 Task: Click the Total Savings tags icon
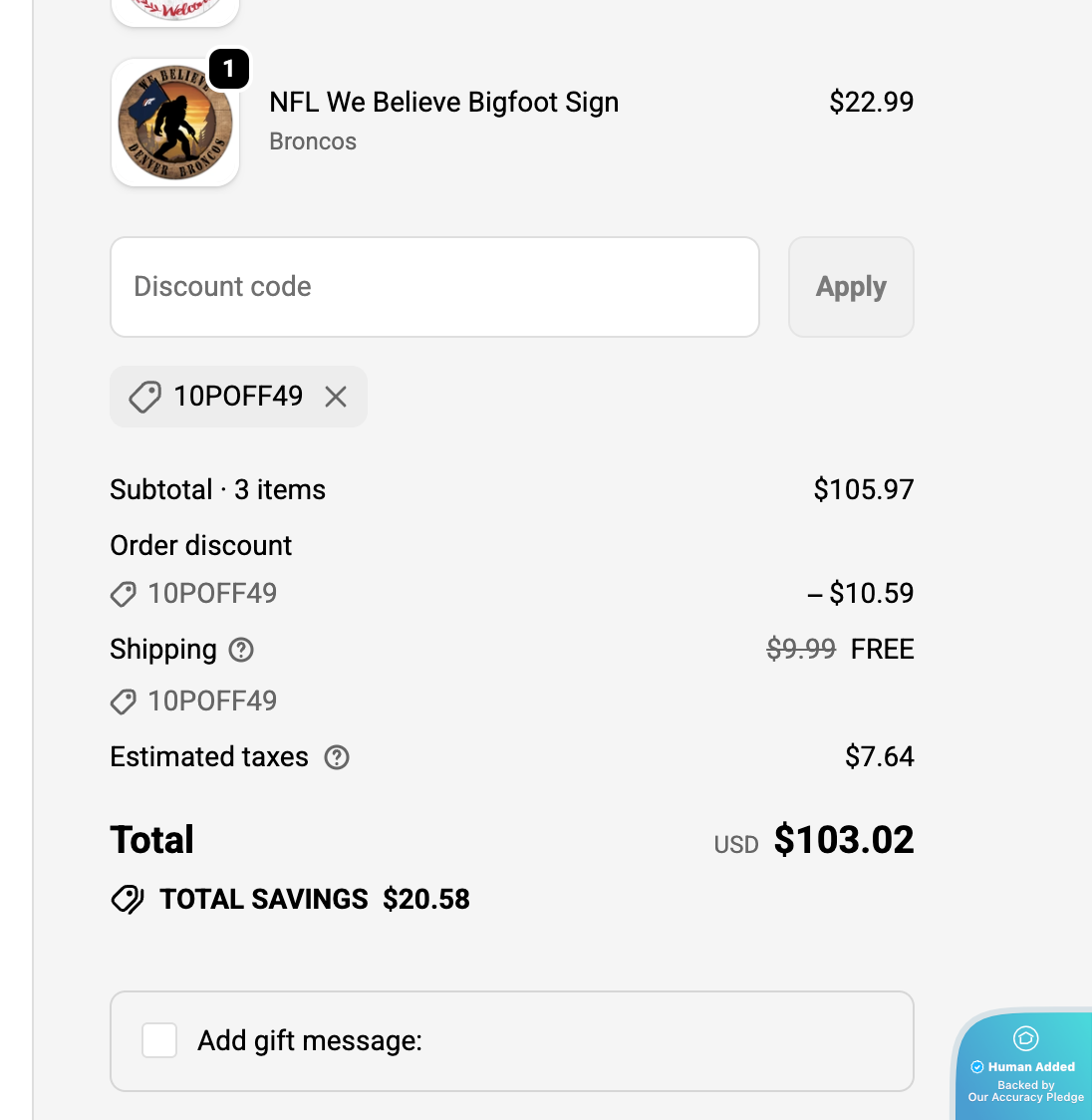pos(128,899)
